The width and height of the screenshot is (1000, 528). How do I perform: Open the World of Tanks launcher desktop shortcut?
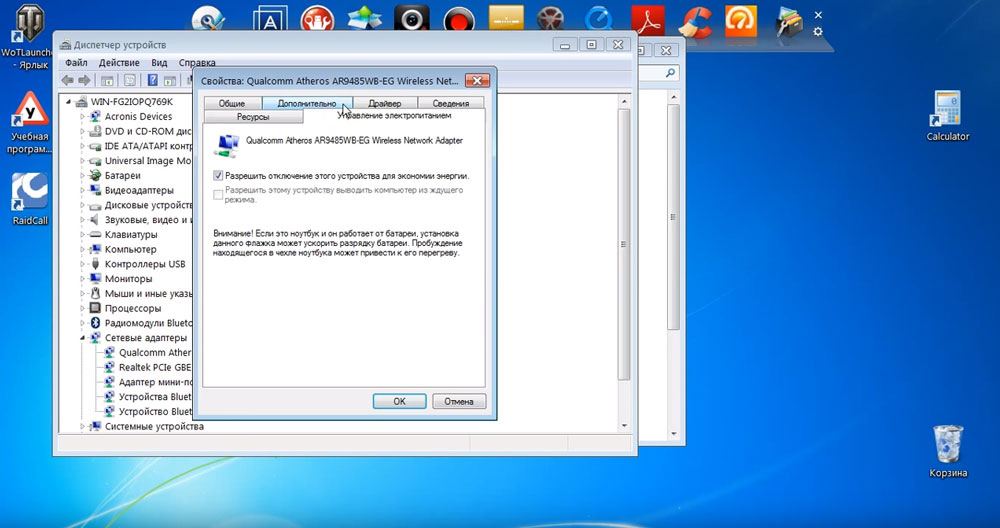coord(27,36)
